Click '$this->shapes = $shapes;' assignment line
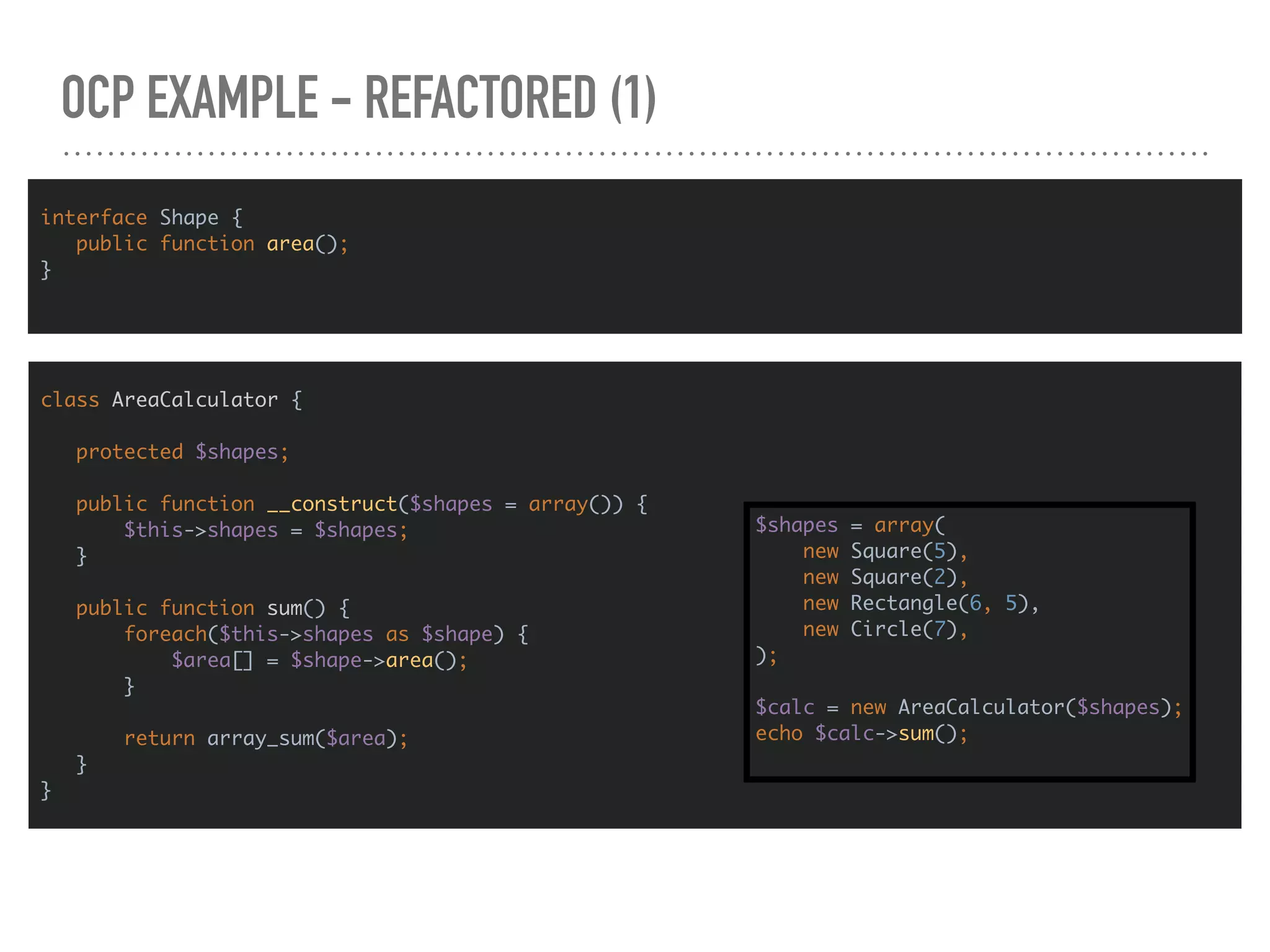This screenshot has width=1270, height=952. [265, 530]
